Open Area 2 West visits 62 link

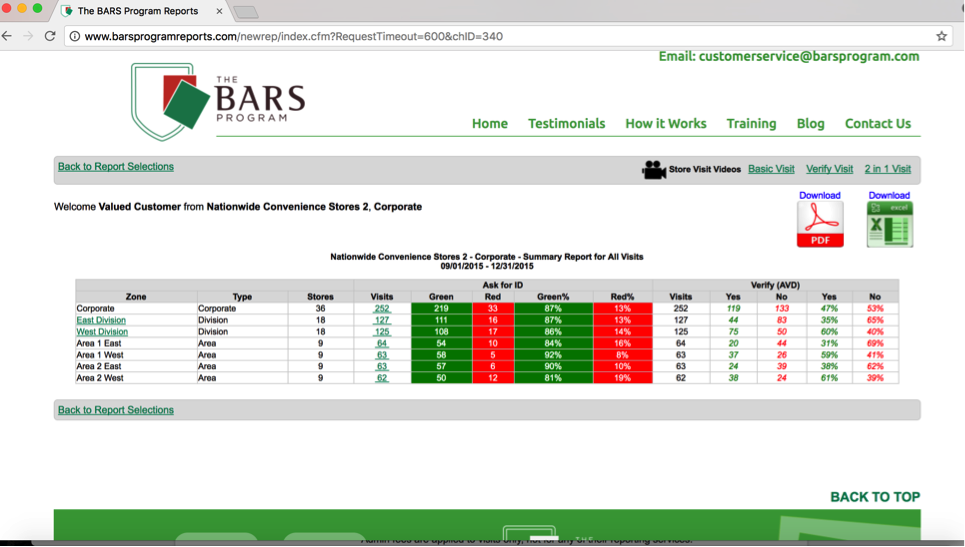tap(382, 378)
